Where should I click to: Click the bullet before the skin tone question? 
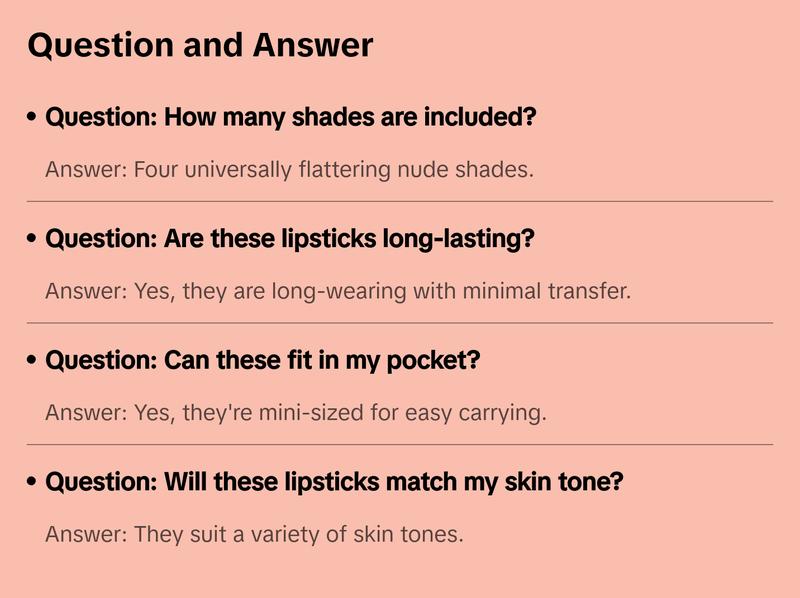pos(33,483)
